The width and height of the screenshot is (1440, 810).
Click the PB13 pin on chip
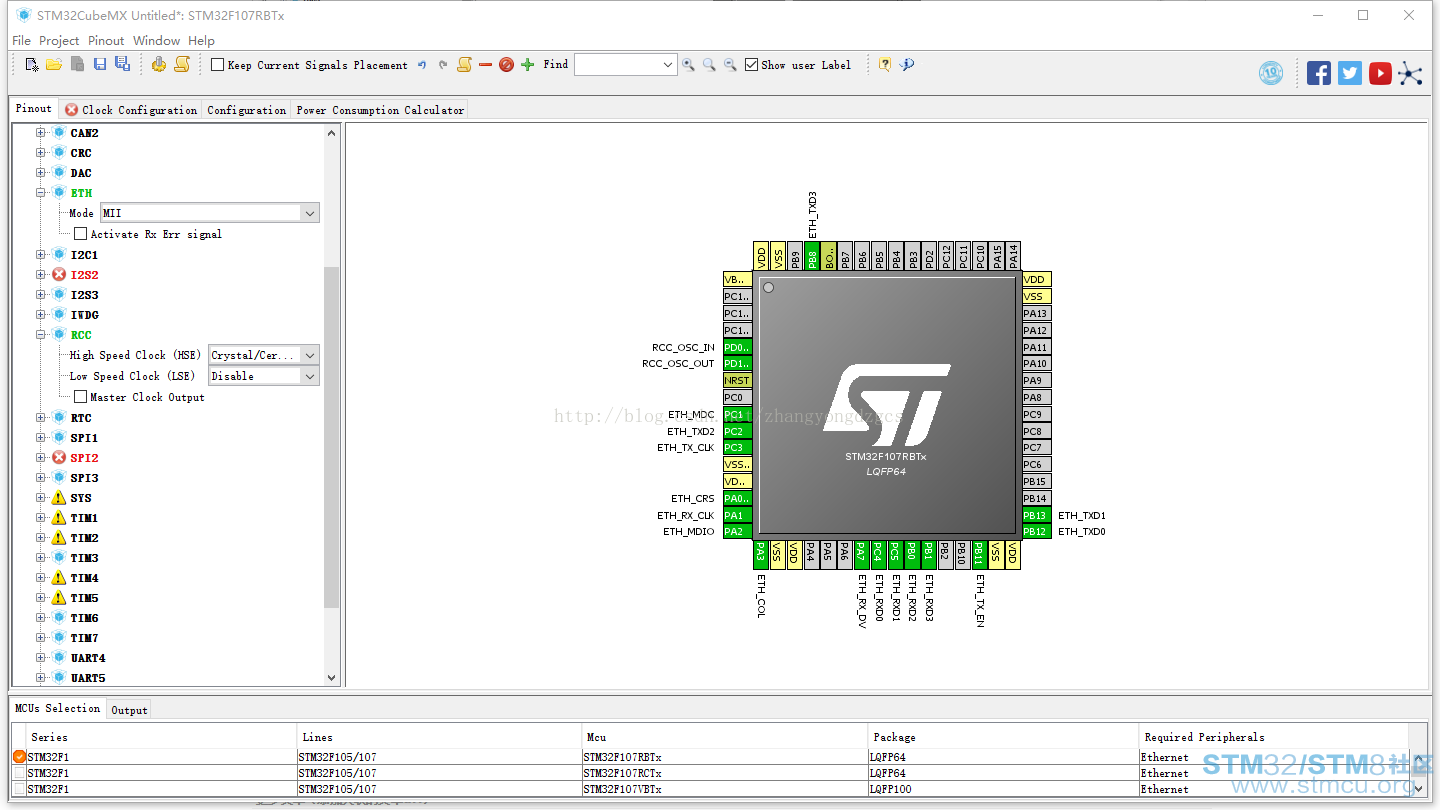(x=1036, y=515)
